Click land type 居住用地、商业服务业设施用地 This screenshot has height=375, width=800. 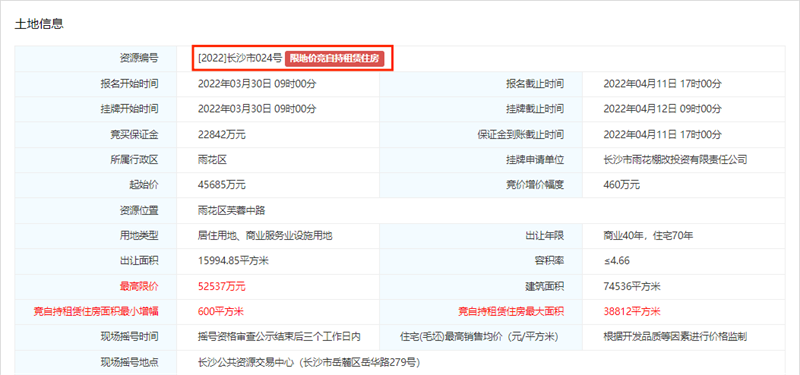click(x=265, y=236)
